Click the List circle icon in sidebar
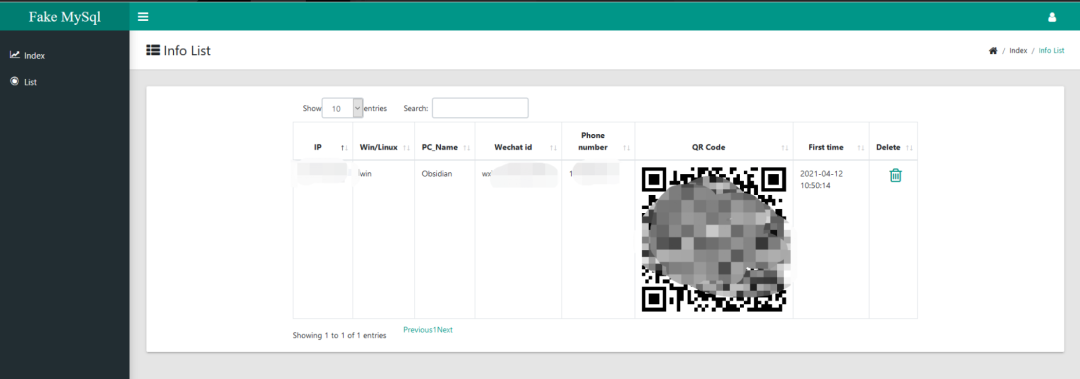Image resolution: width=1080 pixels, height=379 pixels. [x=14, y=81]
